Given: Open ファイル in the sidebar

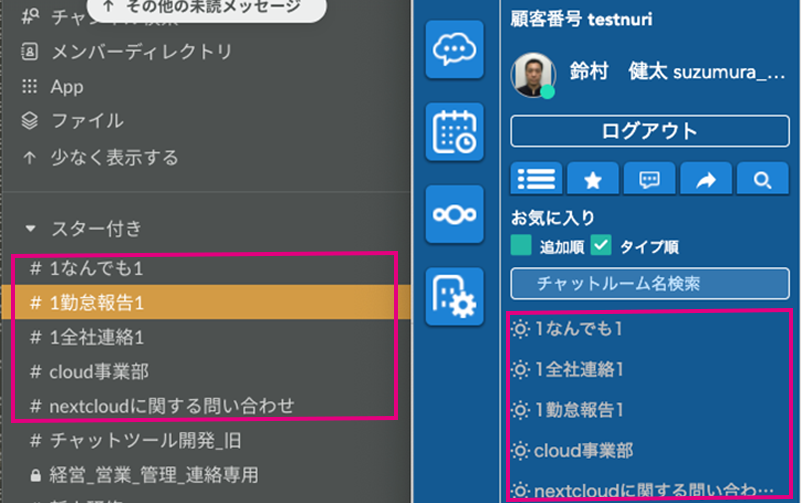Looking at the screenshot, I should click(87, 121).
